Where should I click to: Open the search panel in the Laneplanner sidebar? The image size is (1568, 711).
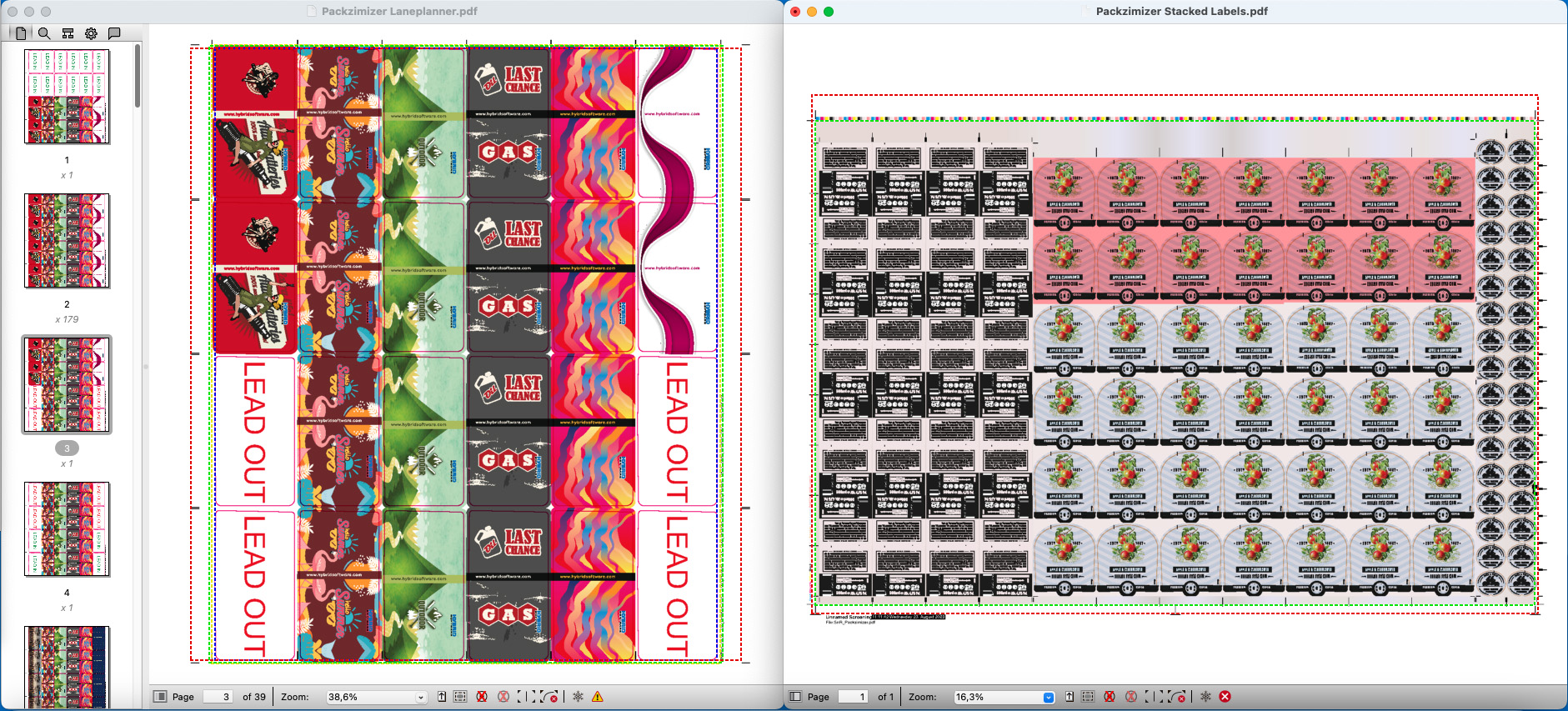click(x=44, y=33)
